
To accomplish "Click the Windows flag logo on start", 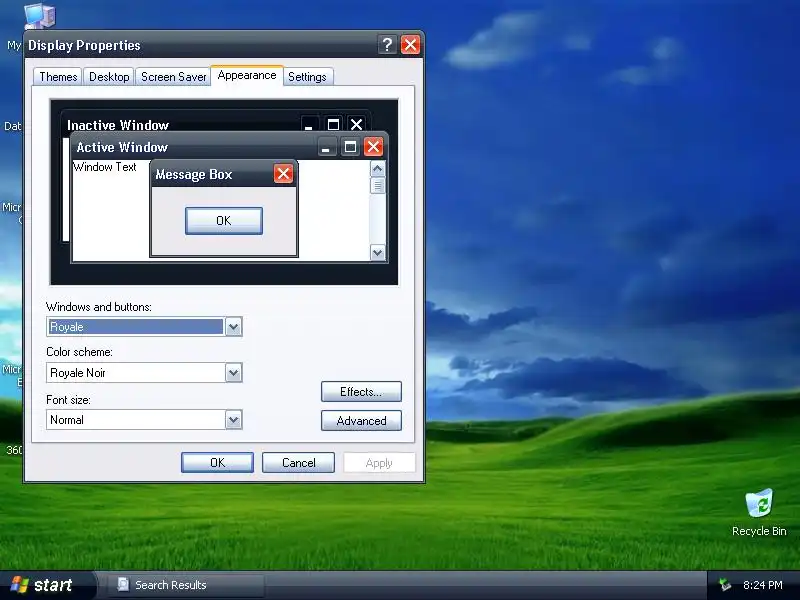I will [x=19, y=585].
